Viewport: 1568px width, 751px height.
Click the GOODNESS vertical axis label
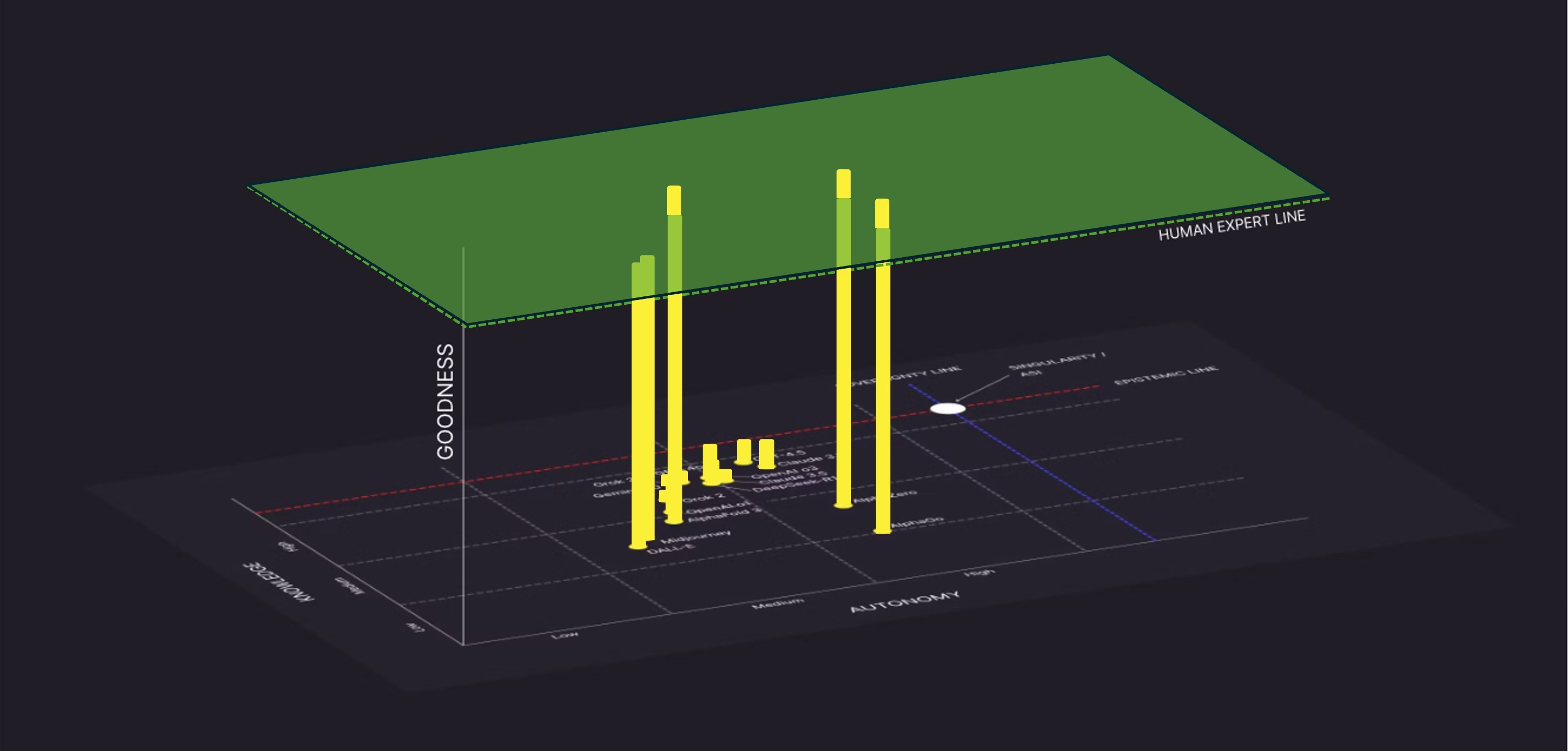[x=445, y=402]
